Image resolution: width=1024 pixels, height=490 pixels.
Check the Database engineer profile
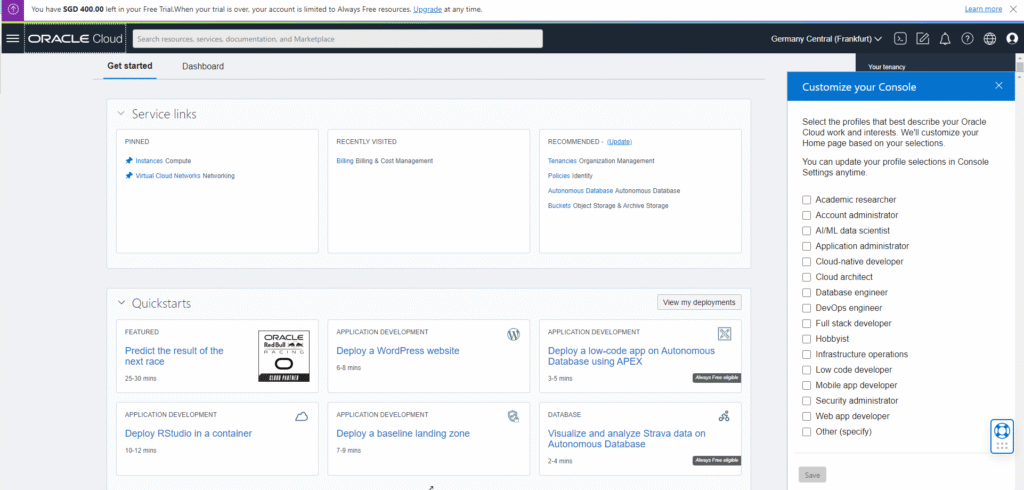[807, 293]
